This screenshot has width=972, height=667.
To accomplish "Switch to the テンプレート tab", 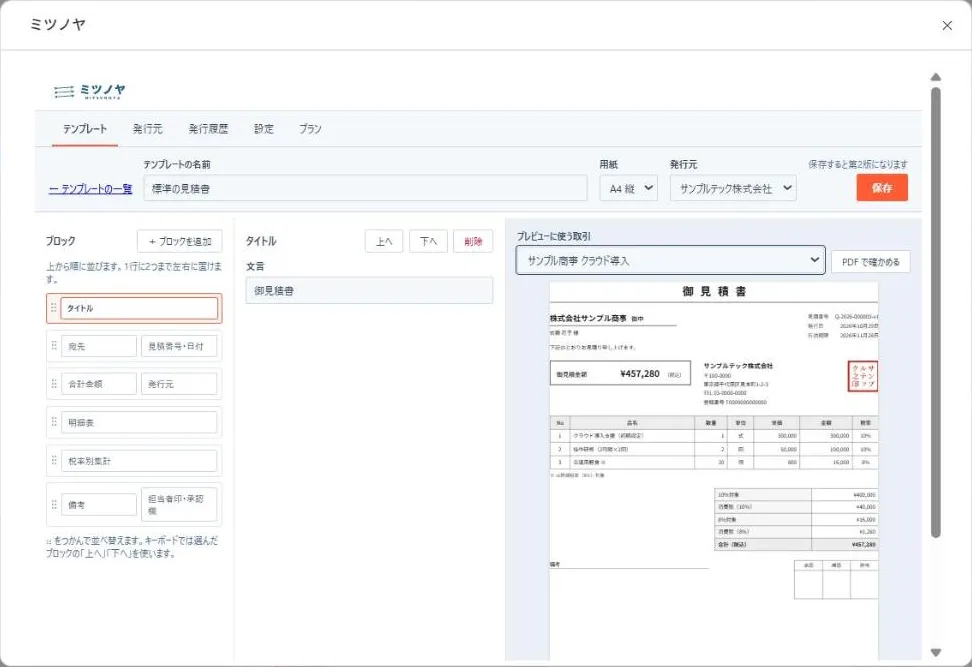I will 85,129.
